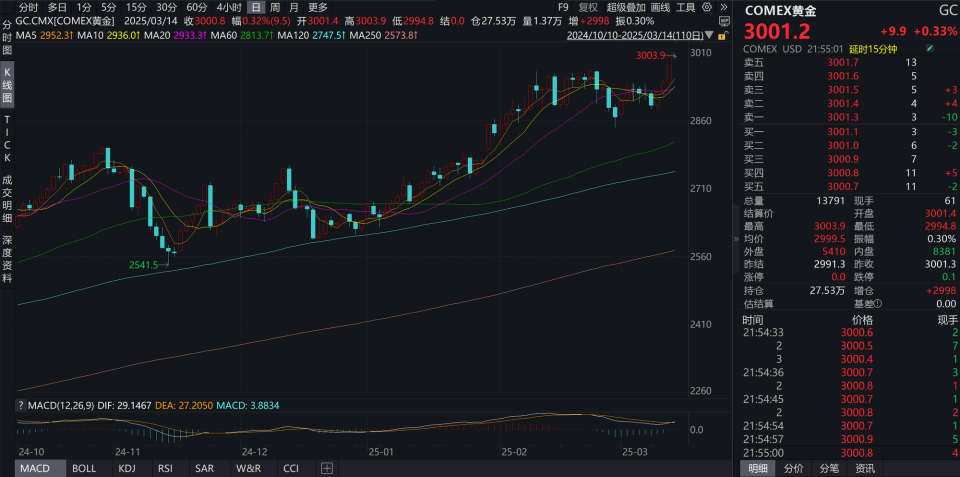Switch to the 周 weekly period
Image resolution: width=960 pixels, height=477 pixels.
[x=275, y=7]
